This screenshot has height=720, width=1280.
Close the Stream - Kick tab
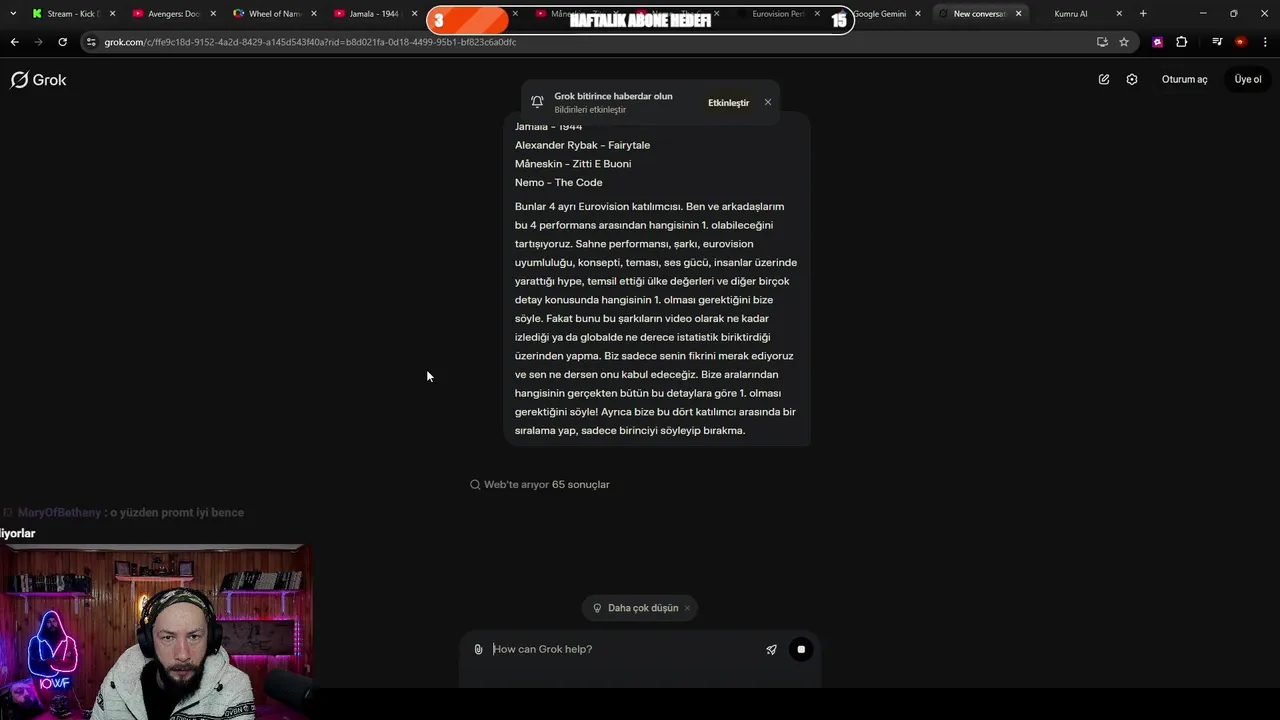coord(112,14)
